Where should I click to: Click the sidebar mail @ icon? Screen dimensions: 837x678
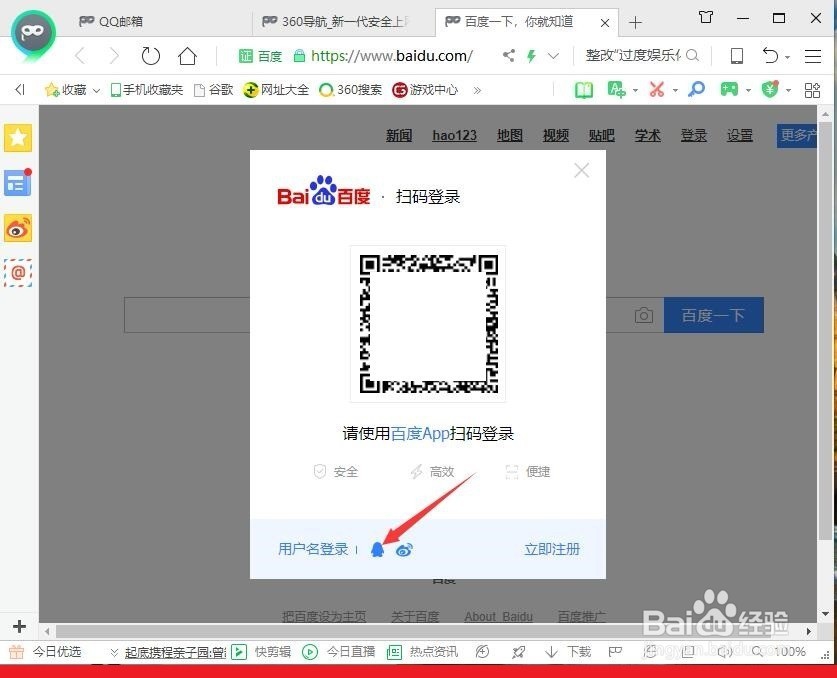[18, 273]
